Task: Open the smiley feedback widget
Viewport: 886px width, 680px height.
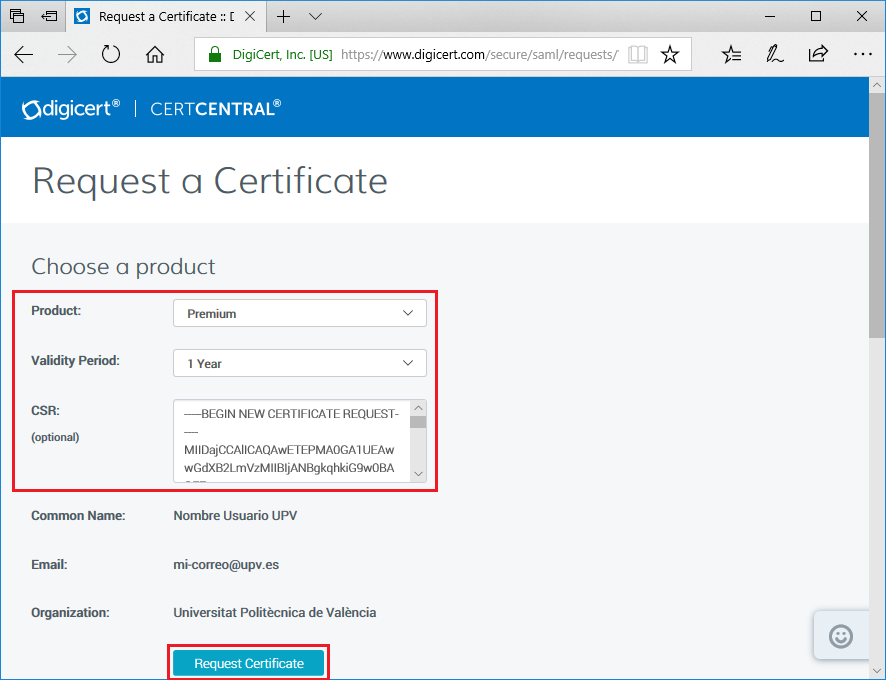Action: pyautogui.click(x=842, y=636)
